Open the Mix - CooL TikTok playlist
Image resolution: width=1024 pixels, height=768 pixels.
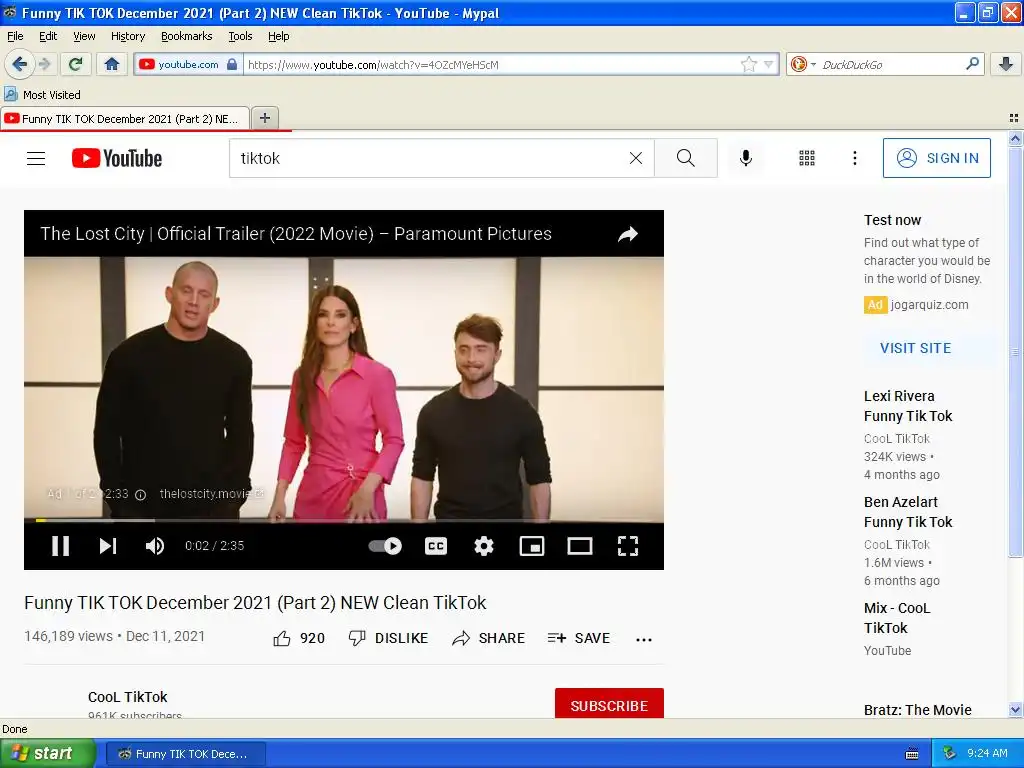(x=897, y=618)
